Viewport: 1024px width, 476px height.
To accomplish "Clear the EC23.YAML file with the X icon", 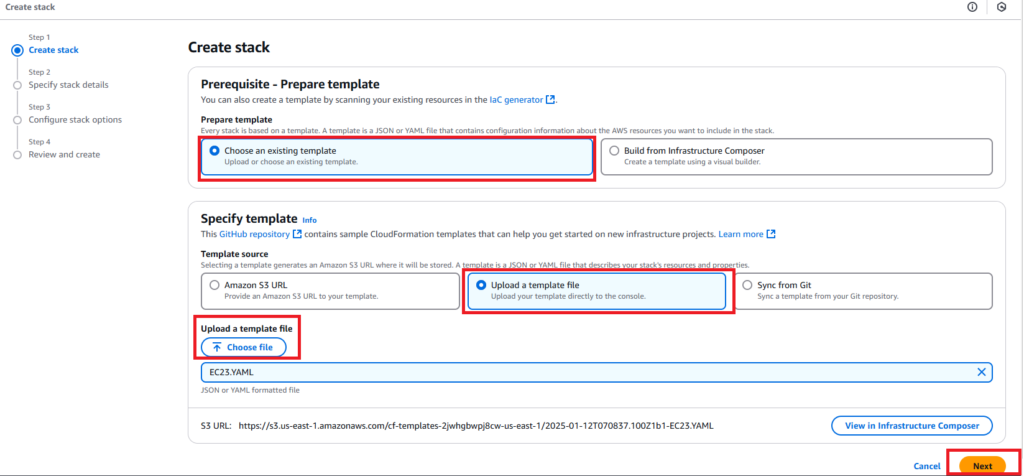I will pyautogui.click(x=981, y=372).
